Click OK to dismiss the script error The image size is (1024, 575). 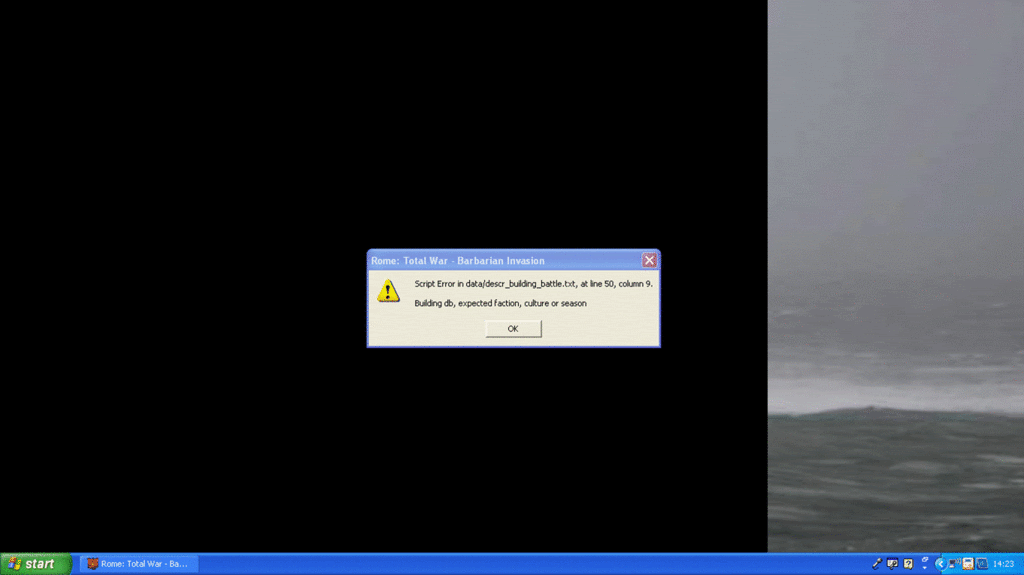click(513, 328)
